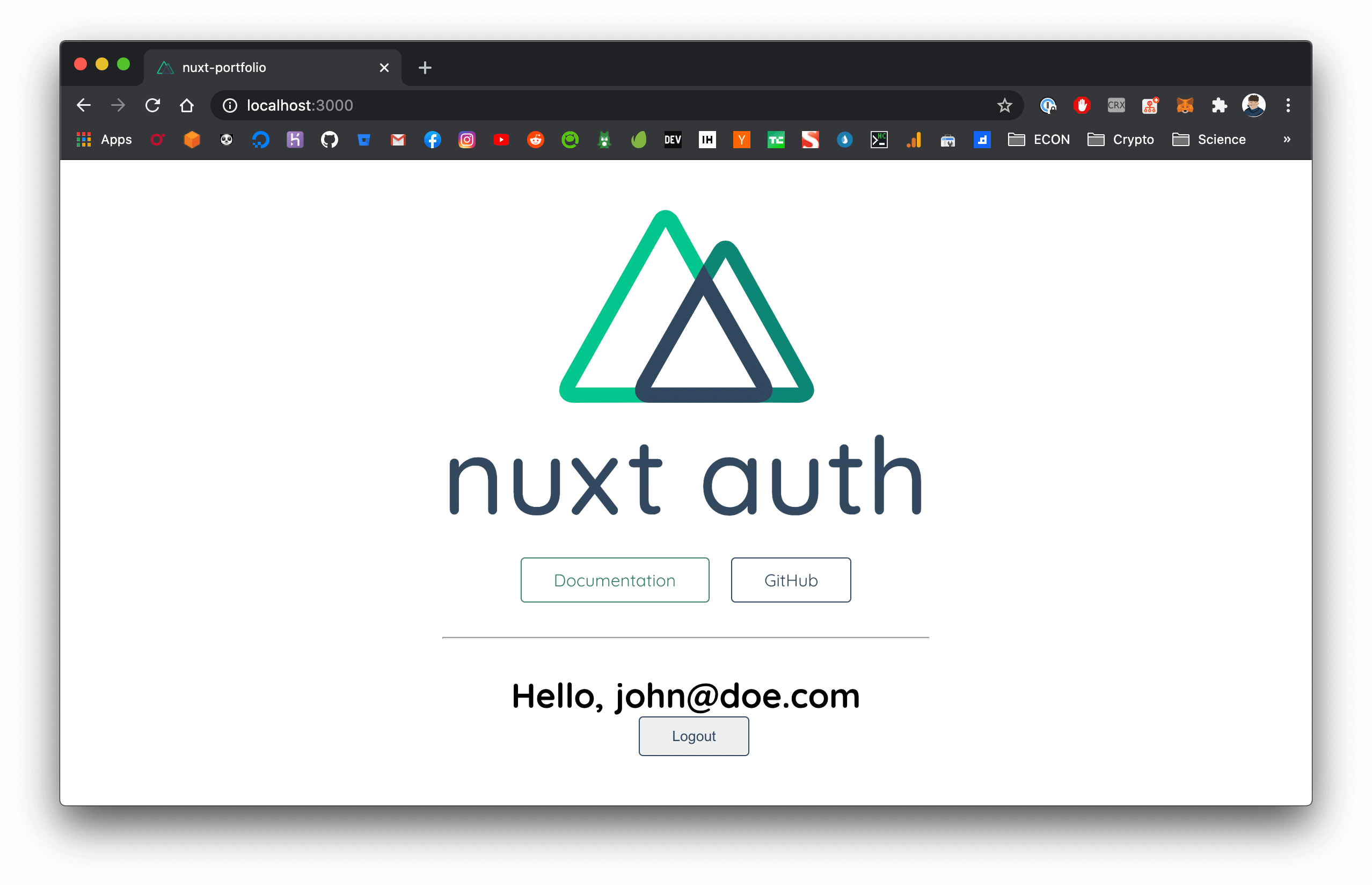Screen dimensions: 1372x885
Task: Open the Bitbucket bookmark
Action: click(363, 139)
